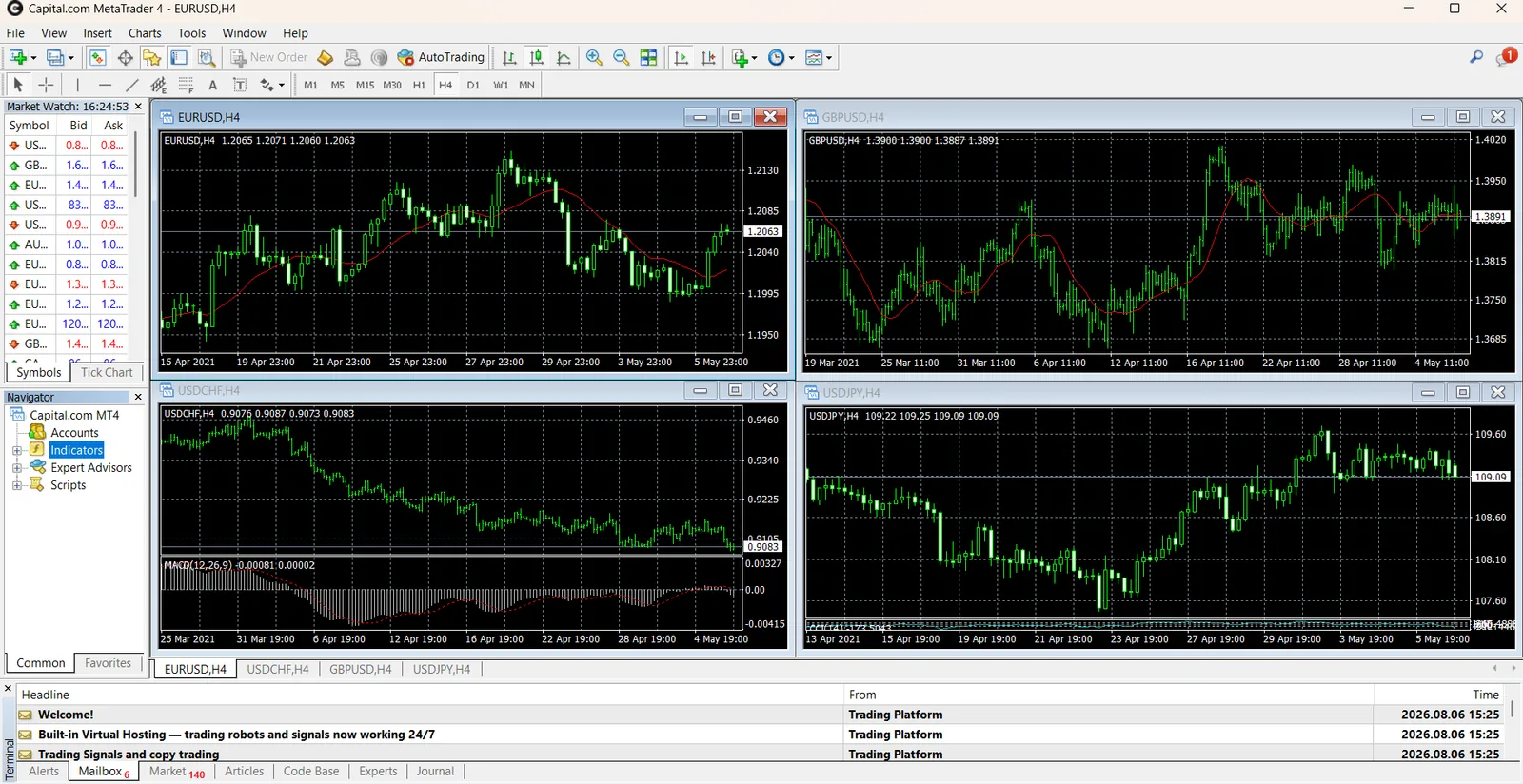Open the Journal terminal tab
The width and height of the screenshot is (1523, 784).
click(435, 772)
